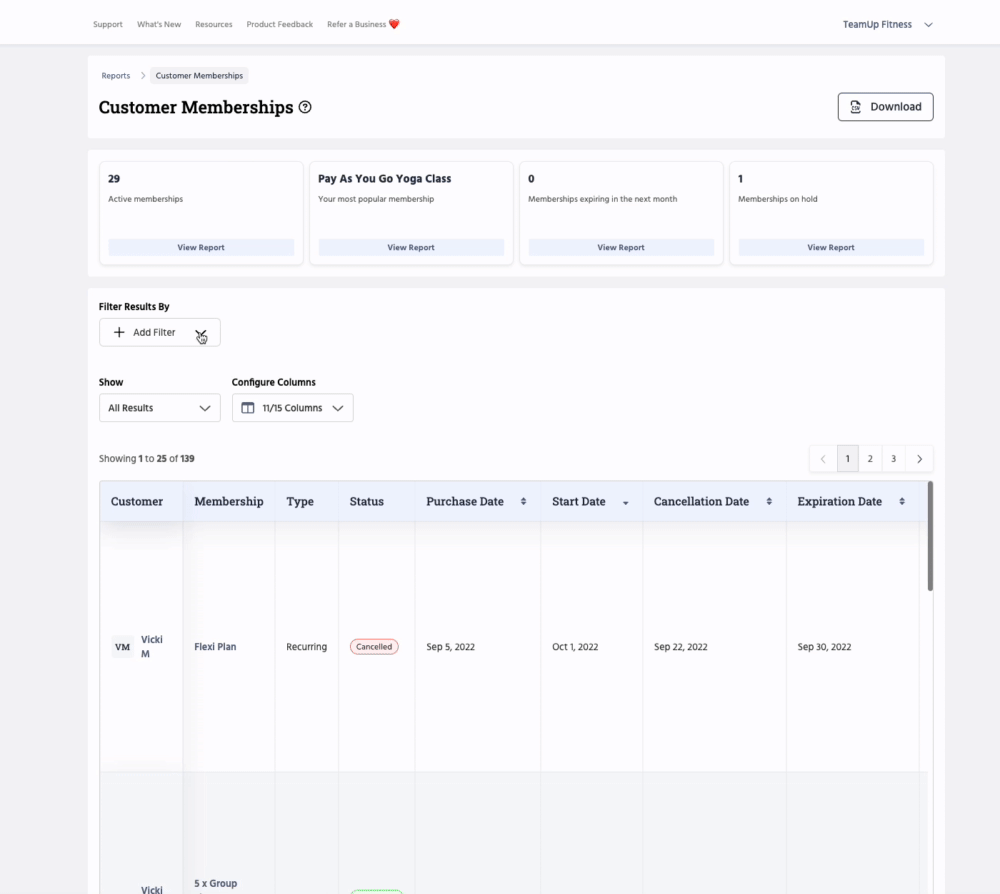The height and width of the screenshot is (894, 1000).
Task: Jump to page 3 of results
Action: point(894,459)
